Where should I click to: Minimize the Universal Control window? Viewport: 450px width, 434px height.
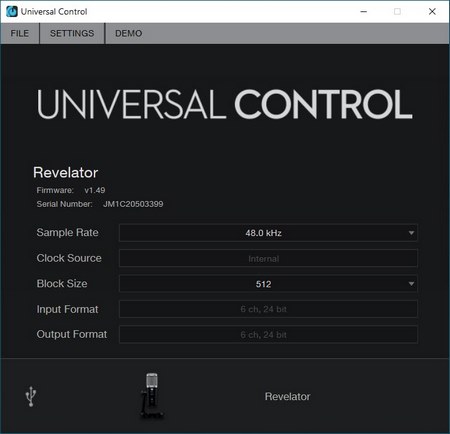coord(364,12)
